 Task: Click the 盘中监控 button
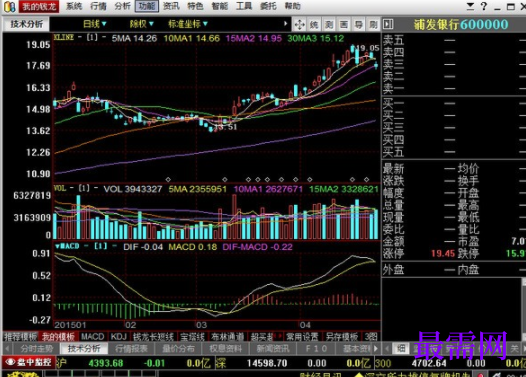pyautogui.click(x=28, y=362)
